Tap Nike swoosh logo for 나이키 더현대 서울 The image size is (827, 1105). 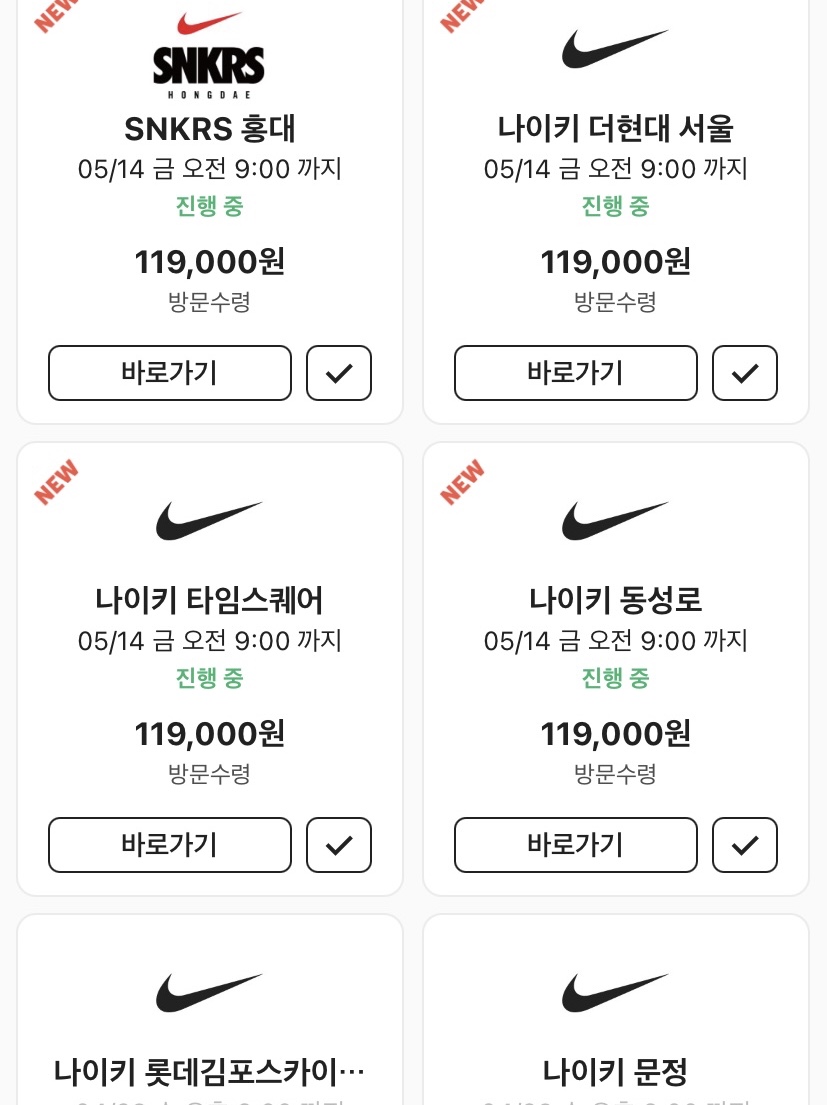tap(614, 48)
